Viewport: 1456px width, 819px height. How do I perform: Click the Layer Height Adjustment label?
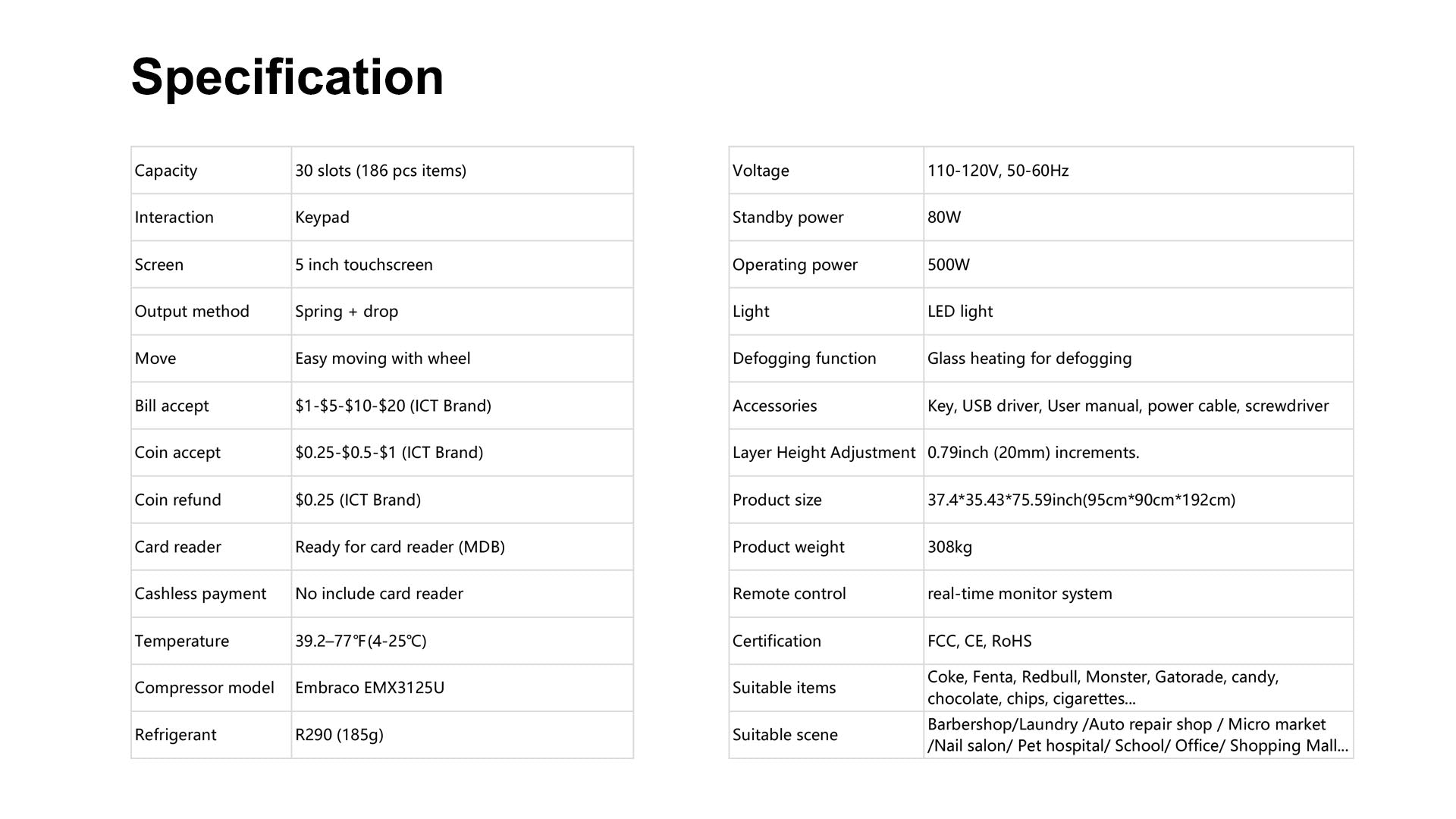(x=824, y=453)
